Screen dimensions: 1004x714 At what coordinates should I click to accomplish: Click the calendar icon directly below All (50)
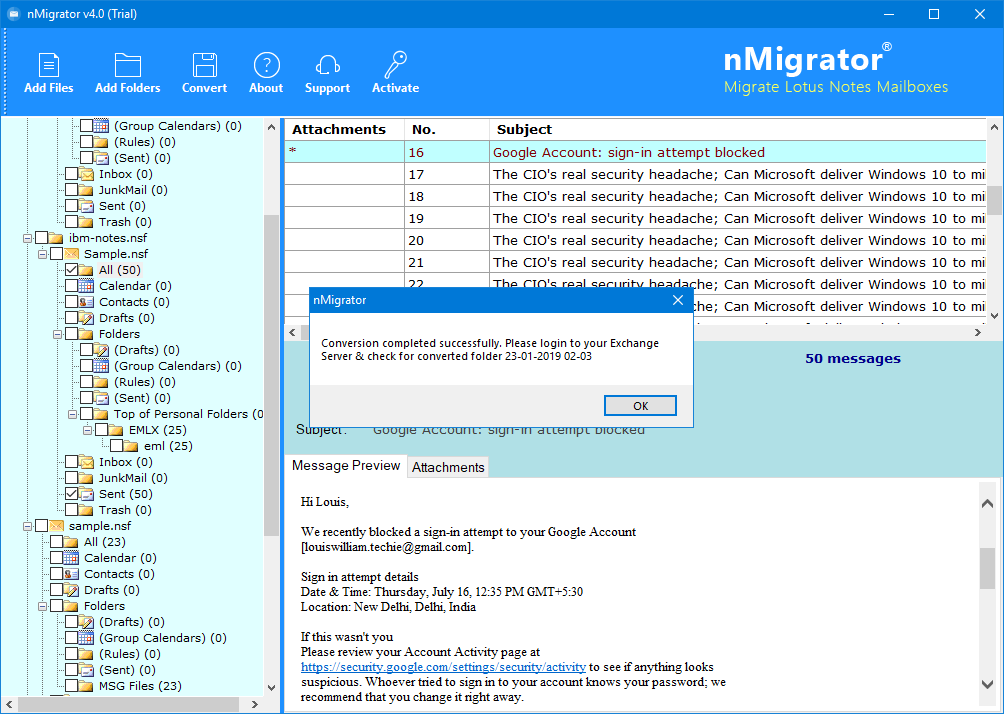pos(86,286)
